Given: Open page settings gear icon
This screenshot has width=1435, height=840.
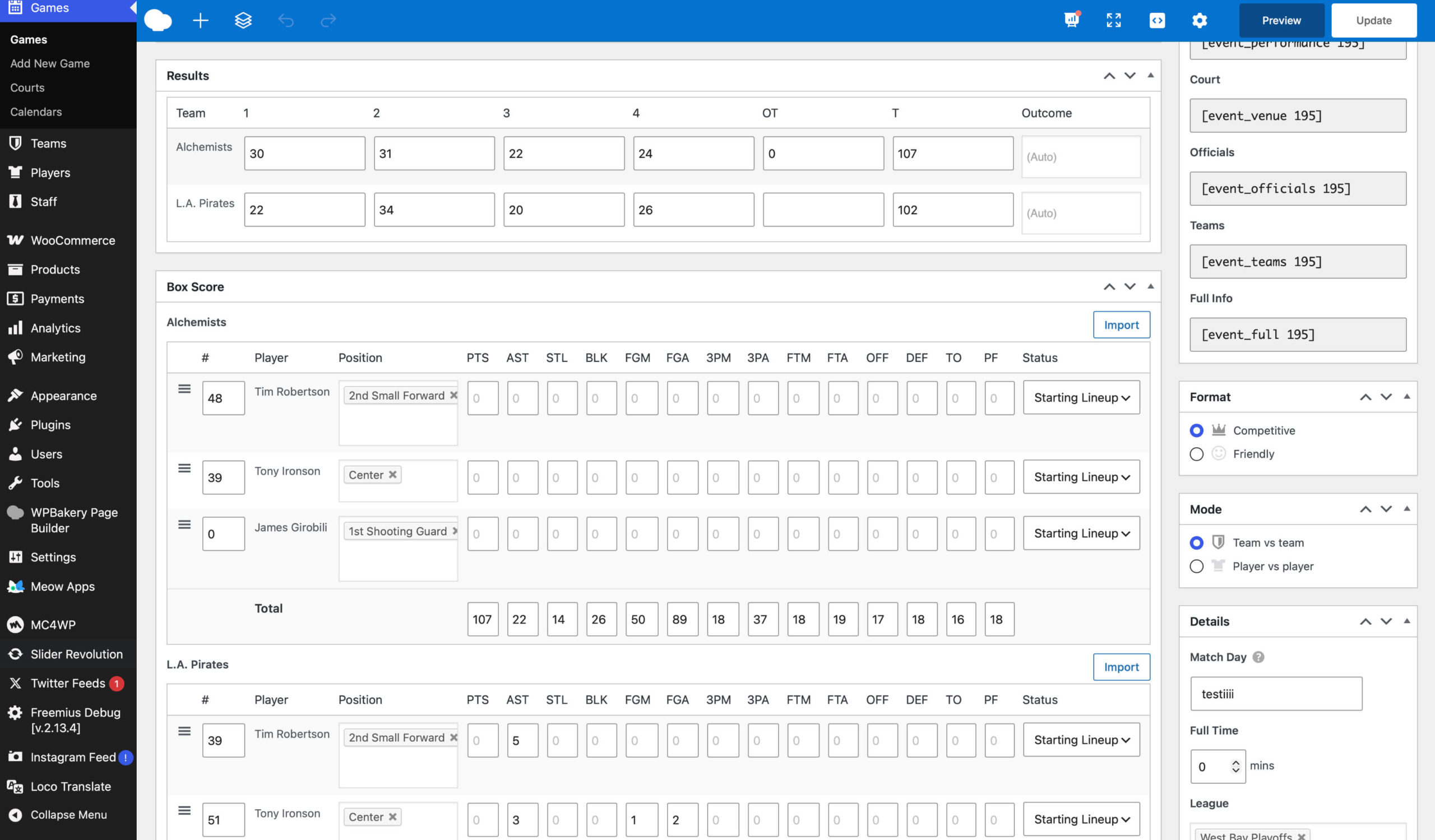Looking at the screenshot, I should point(1199,21).
